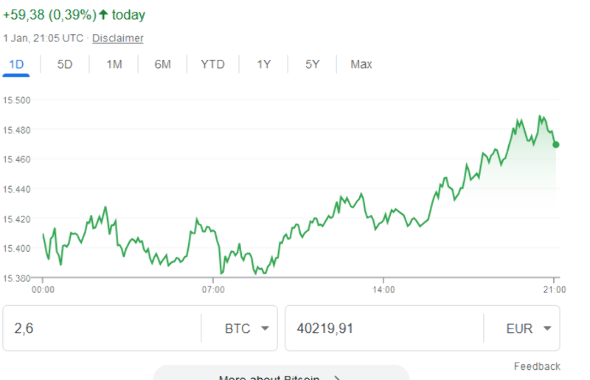
Task: Click the green current-price dot on chart
Action: tap(556, 144)
